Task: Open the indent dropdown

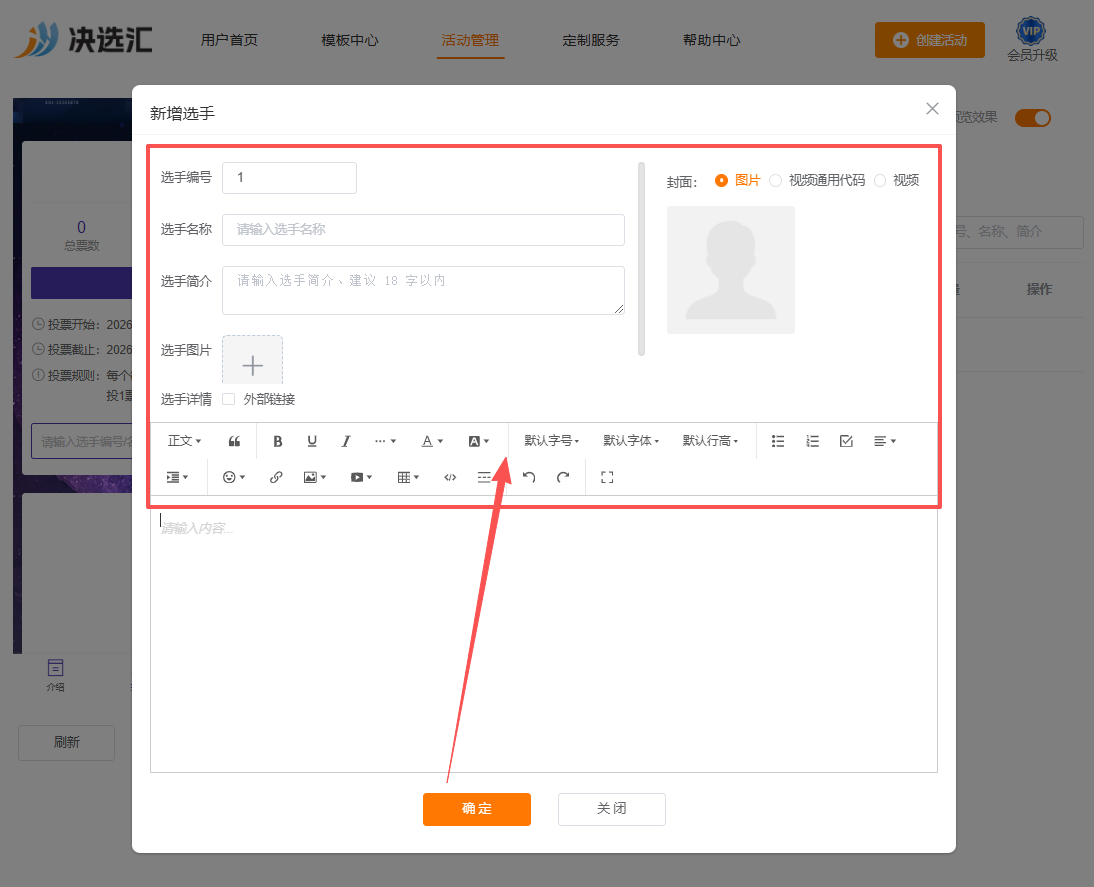Action: (177, 477)
